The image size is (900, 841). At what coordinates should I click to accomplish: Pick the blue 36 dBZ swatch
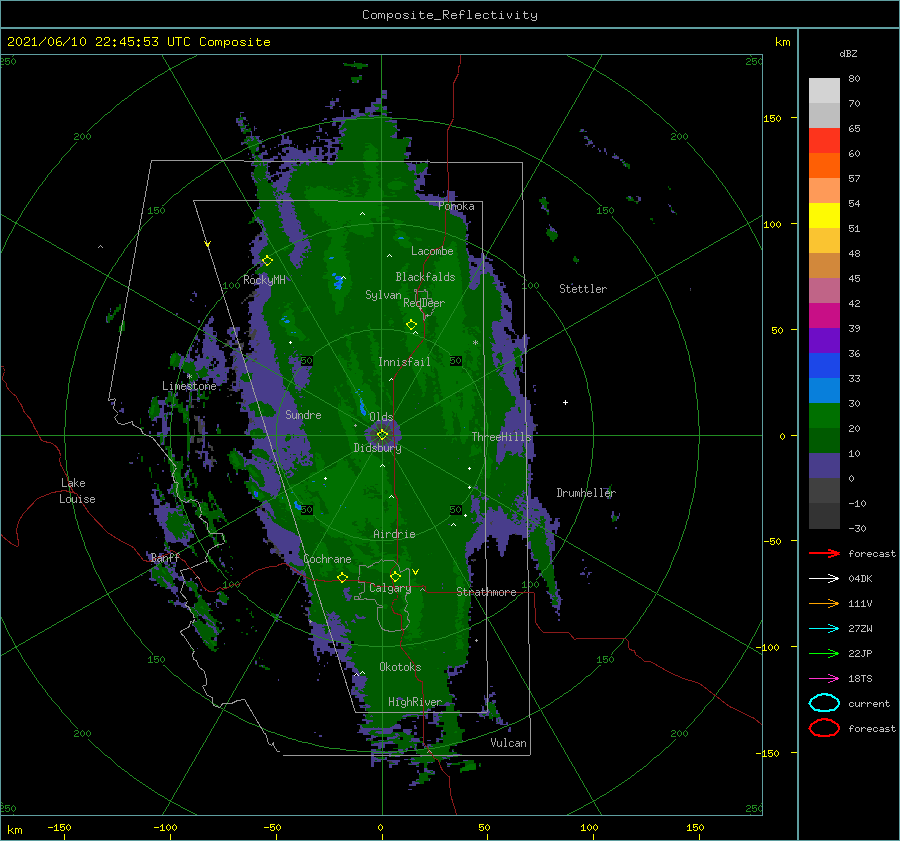(x=824, y=366)
